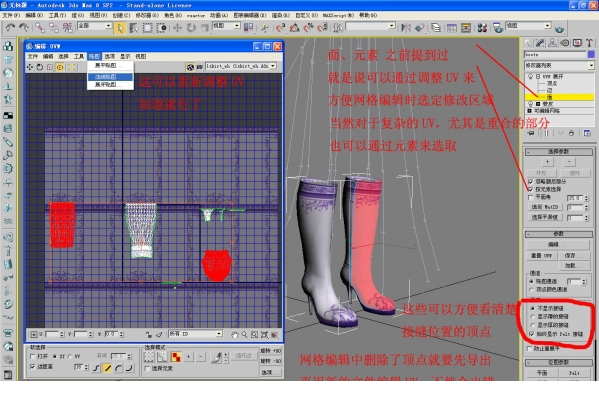Toggle the 按元素选择 checkbox
Screen dimensions: 599x396
530,189
